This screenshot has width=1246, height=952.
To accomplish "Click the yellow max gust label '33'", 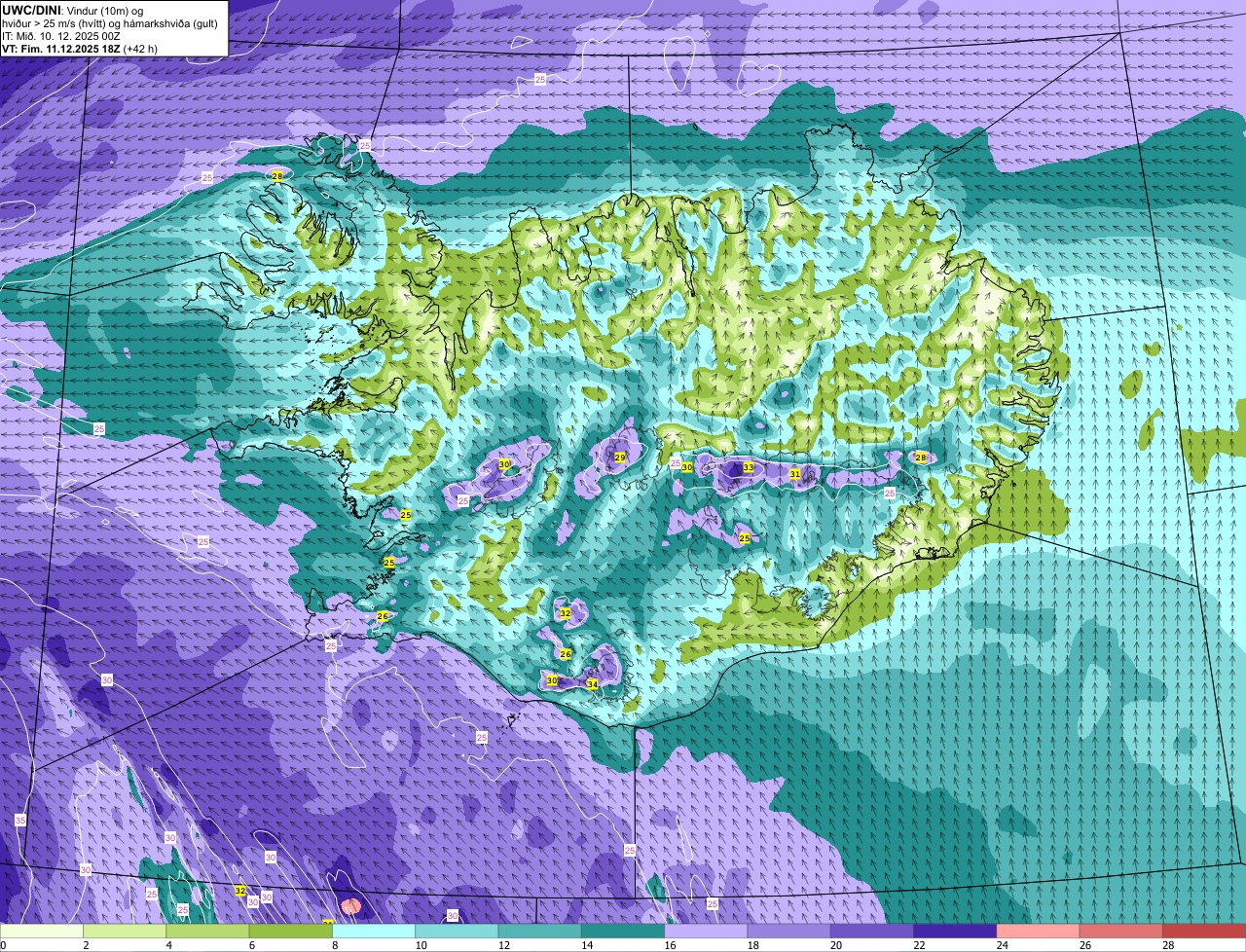I will tap(748, 468).
